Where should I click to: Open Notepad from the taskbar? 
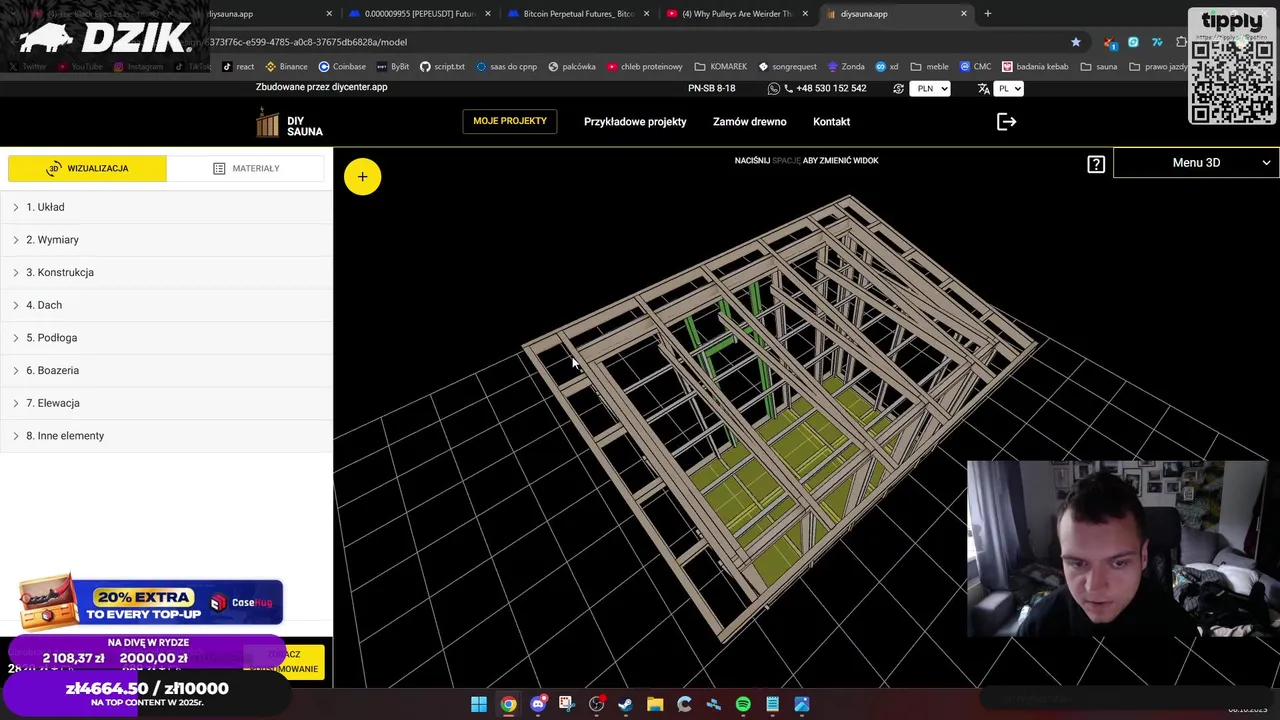[772, 704]
